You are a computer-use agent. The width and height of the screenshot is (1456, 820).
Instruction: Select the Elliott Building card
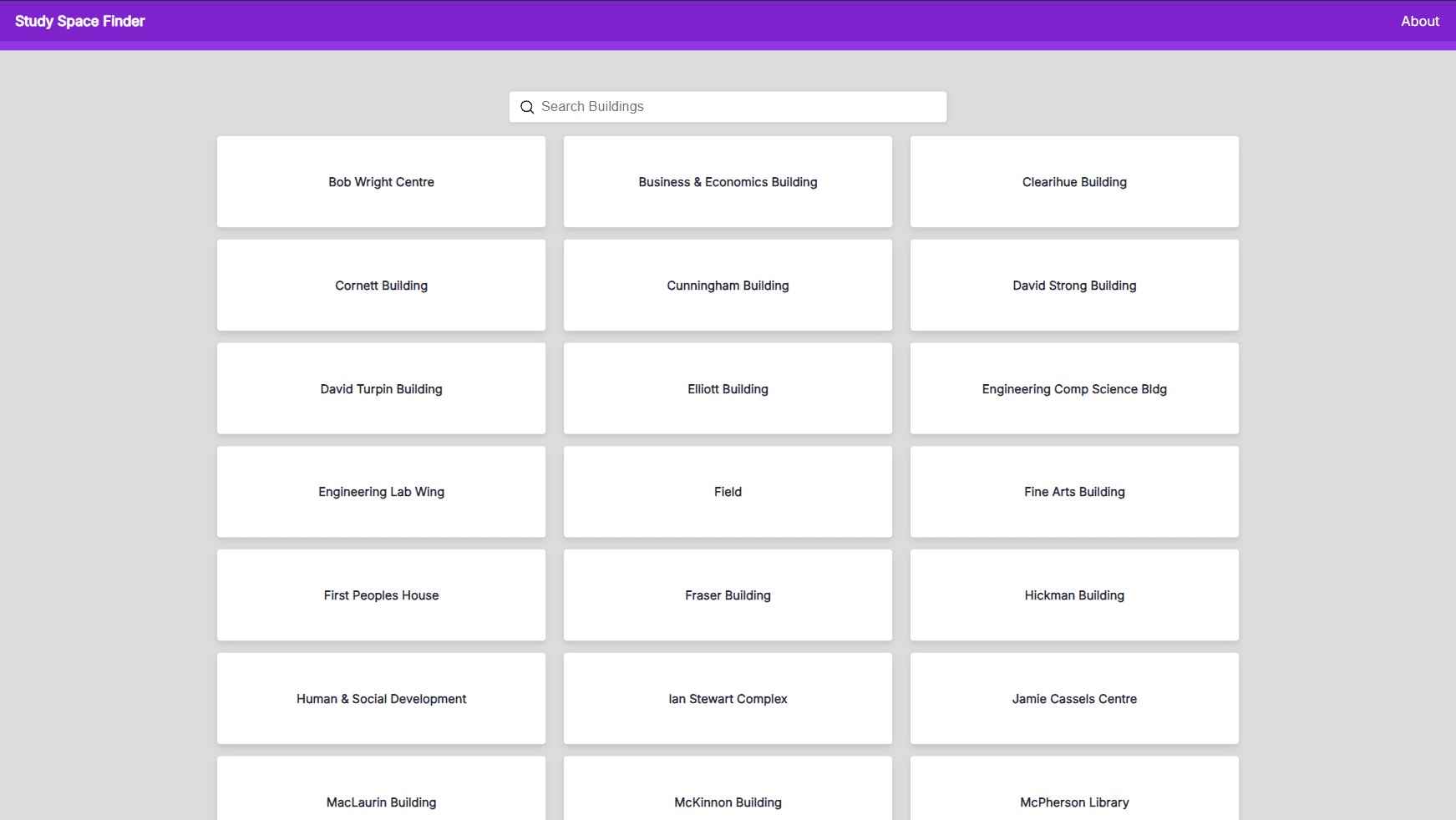click(728, 388)
